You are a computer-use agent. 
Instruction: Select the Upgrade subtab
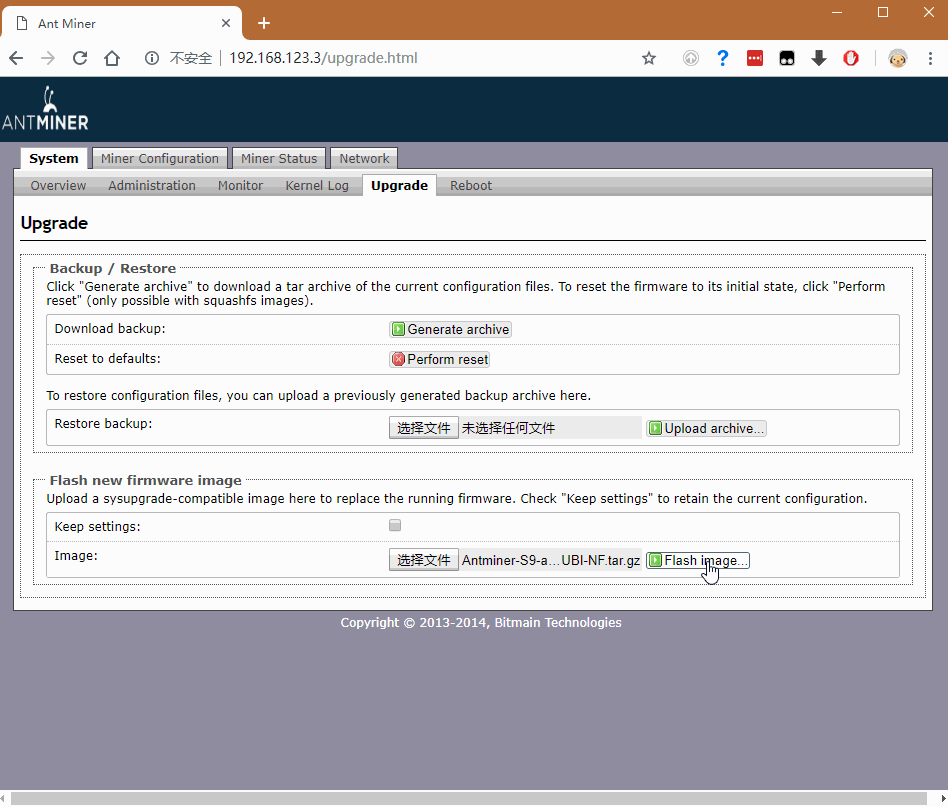click(399, 186)
